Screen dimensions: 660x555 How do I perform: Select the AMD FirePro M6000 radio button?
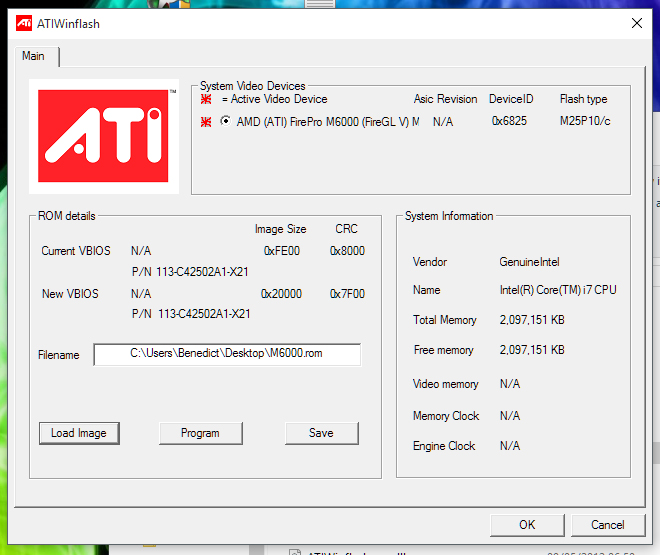226,122
